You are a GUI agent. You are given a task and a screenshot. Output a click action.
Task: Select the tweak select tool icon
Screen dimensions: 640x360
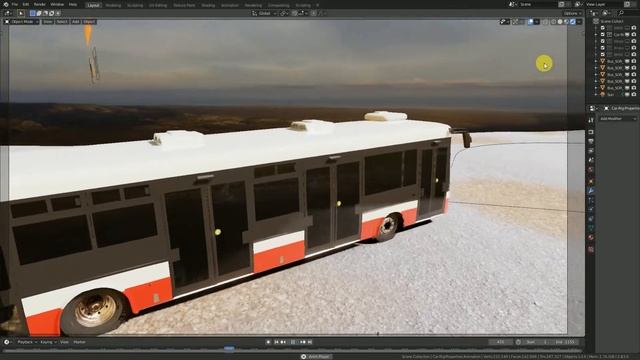click(21, 13)
